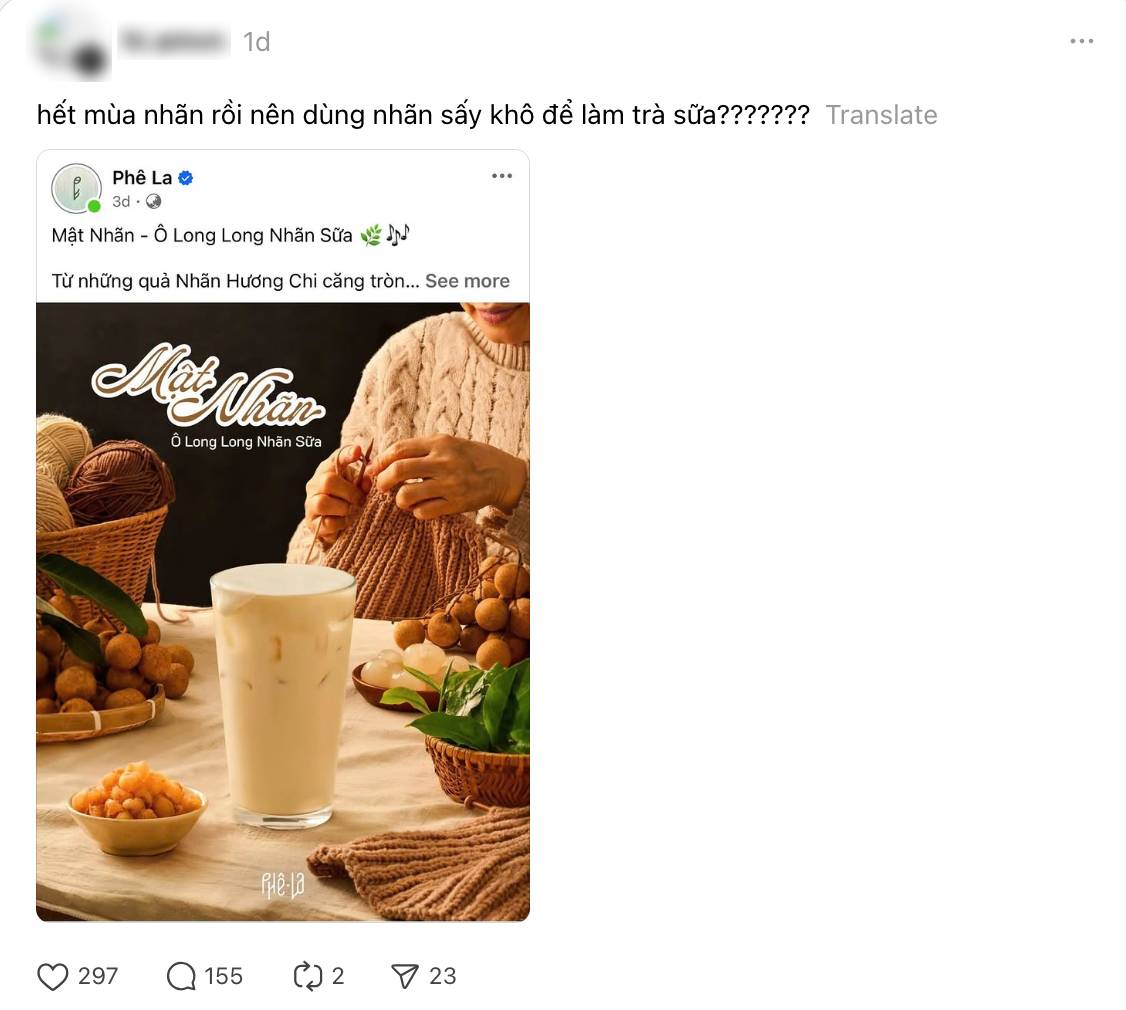Click the Phê La page avatar
This screenshot has height=1010, width=1126.
click(76, 188)
